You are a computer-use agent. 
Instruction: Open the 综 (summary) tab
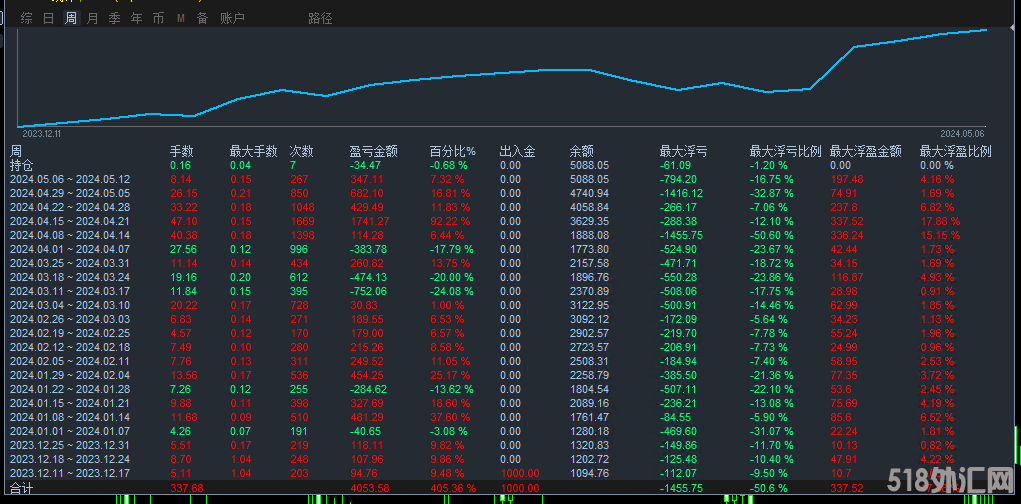[26, 18]
